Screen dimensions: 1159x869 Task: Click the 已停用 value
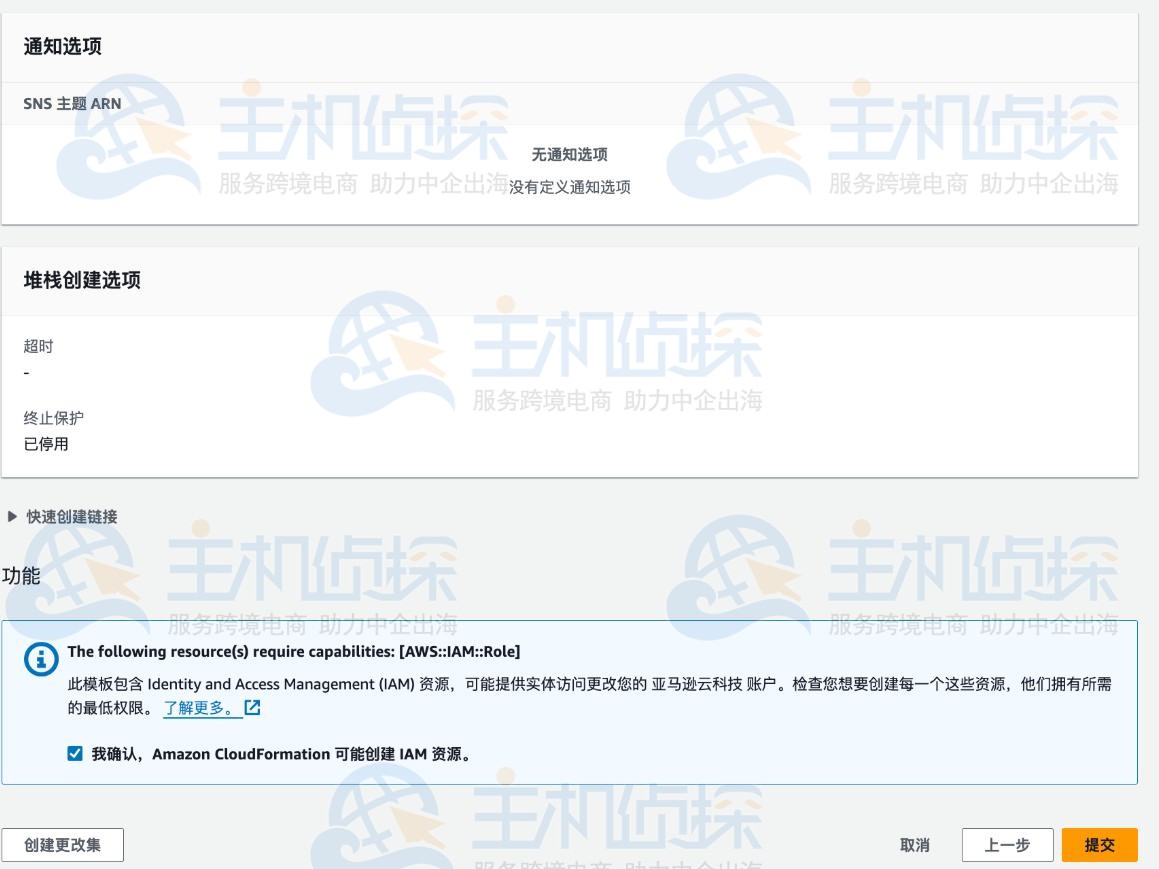[x=46, y=443]
